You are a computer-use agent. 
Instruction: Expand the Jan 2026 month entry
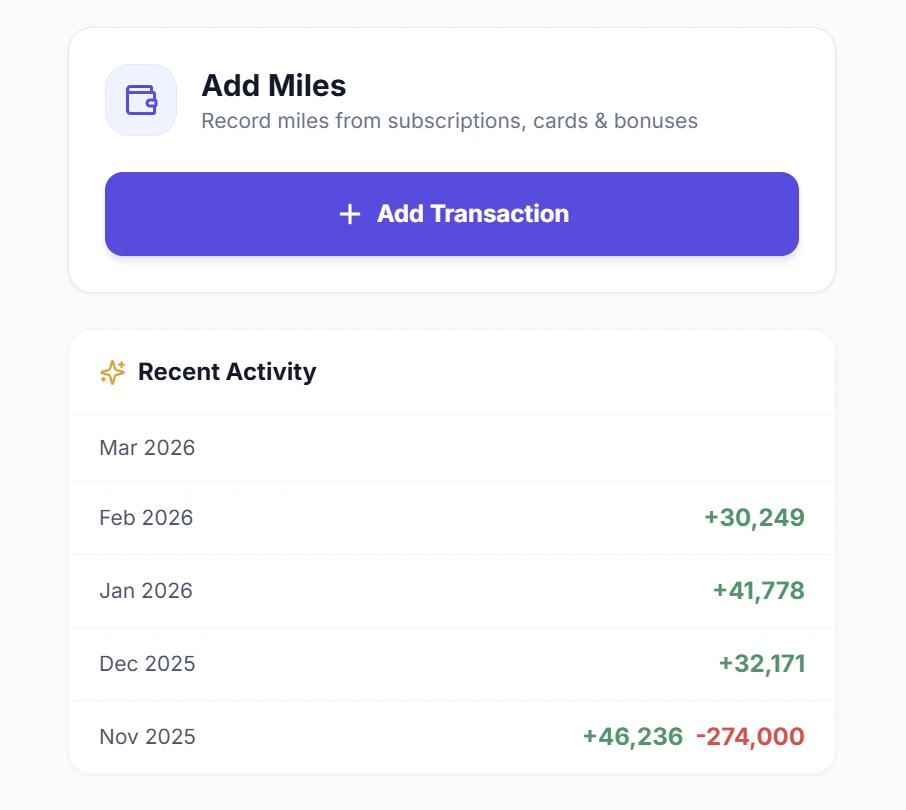(x=451, y=590)
